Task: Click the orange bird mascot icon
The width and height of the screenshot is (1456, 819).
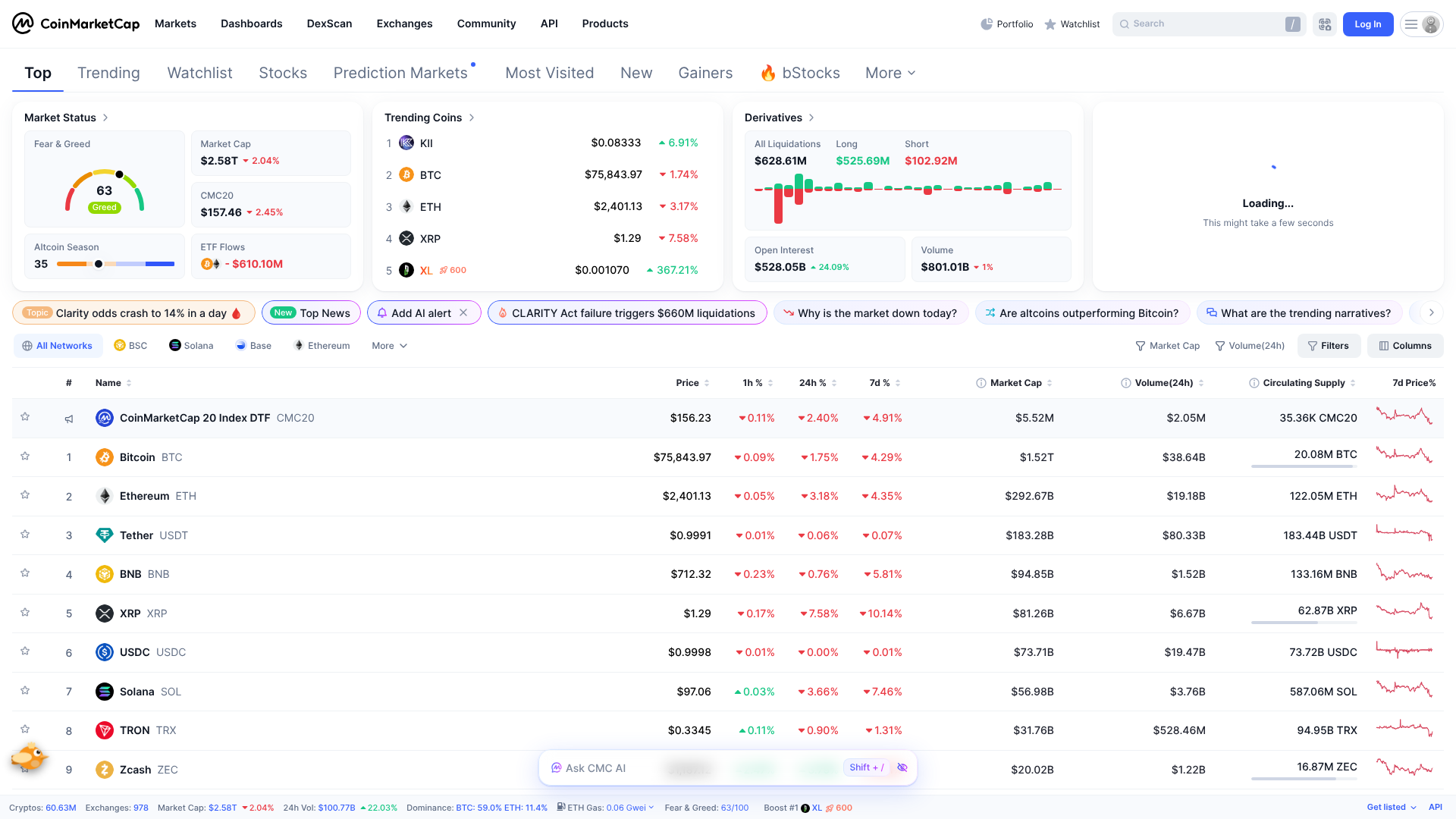Action: [x=29, y=756]
